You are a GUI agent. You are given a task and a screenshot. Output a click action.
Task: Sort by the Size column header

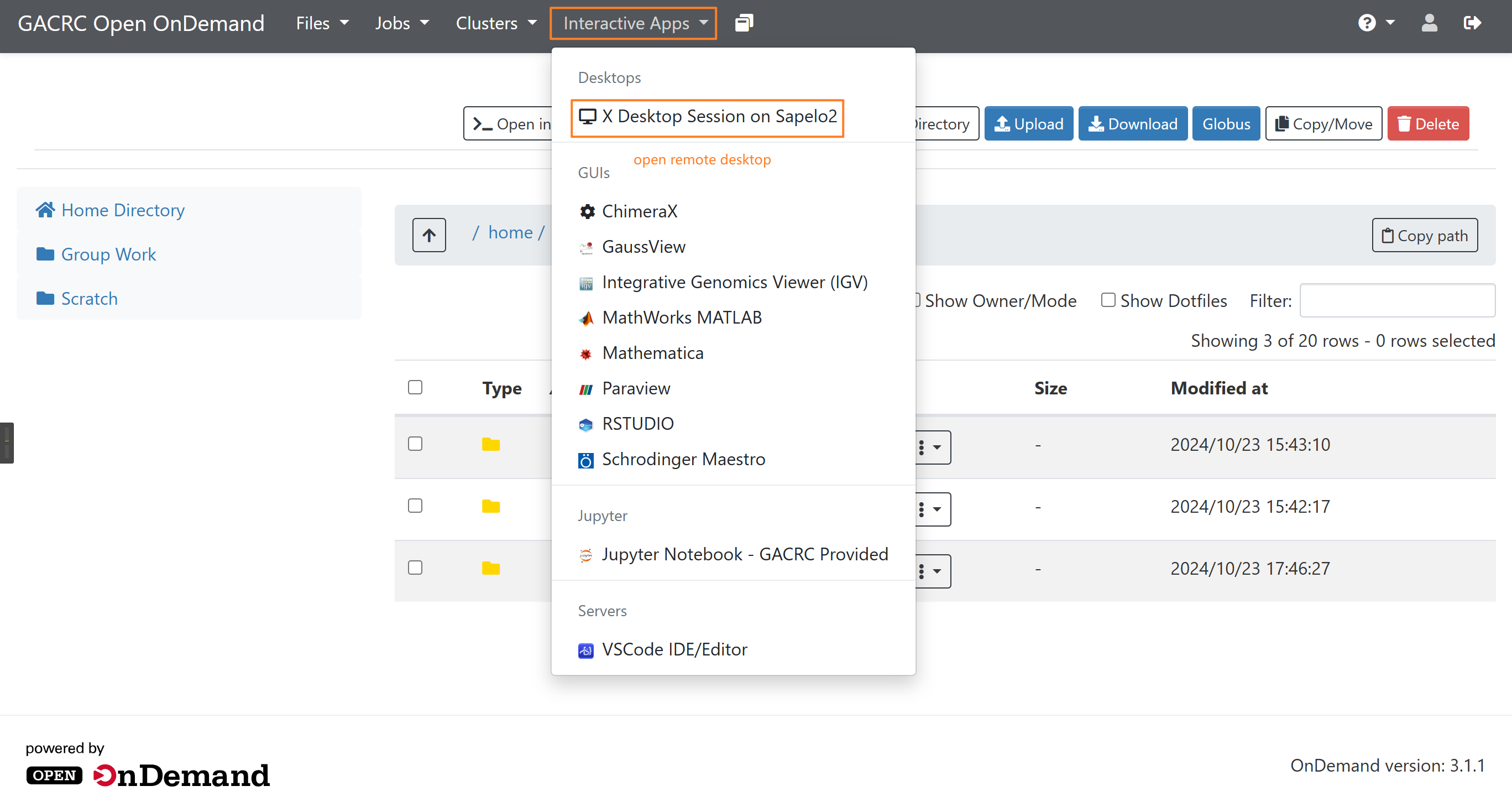coord(1050,389)
